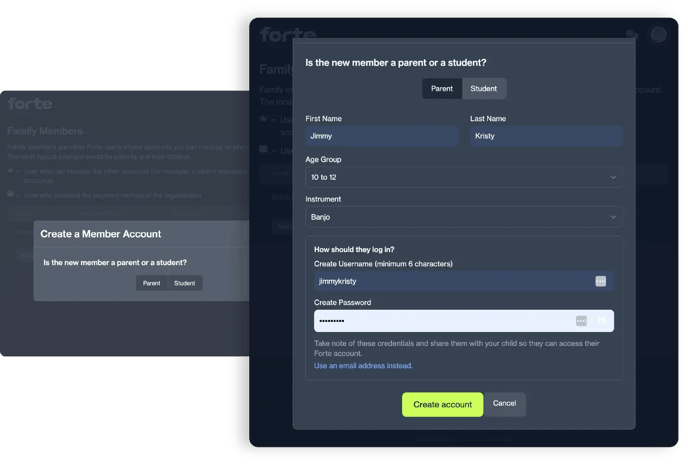Toggle password visibility with the eye icon
The width and height of the screenshot is (688, 465).
point(602,321)
